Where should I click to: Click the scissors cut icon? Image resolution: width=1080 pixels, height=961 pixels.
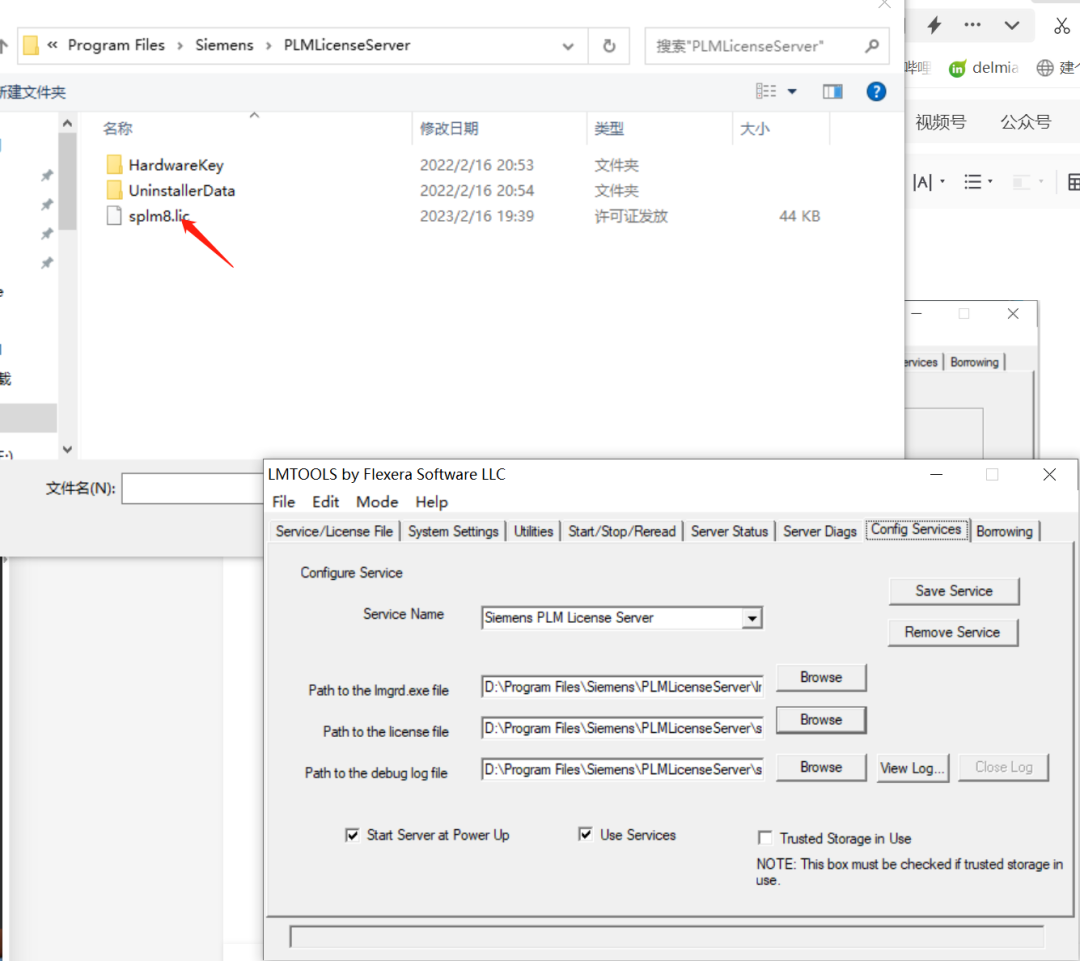(x=1061, y=26)
